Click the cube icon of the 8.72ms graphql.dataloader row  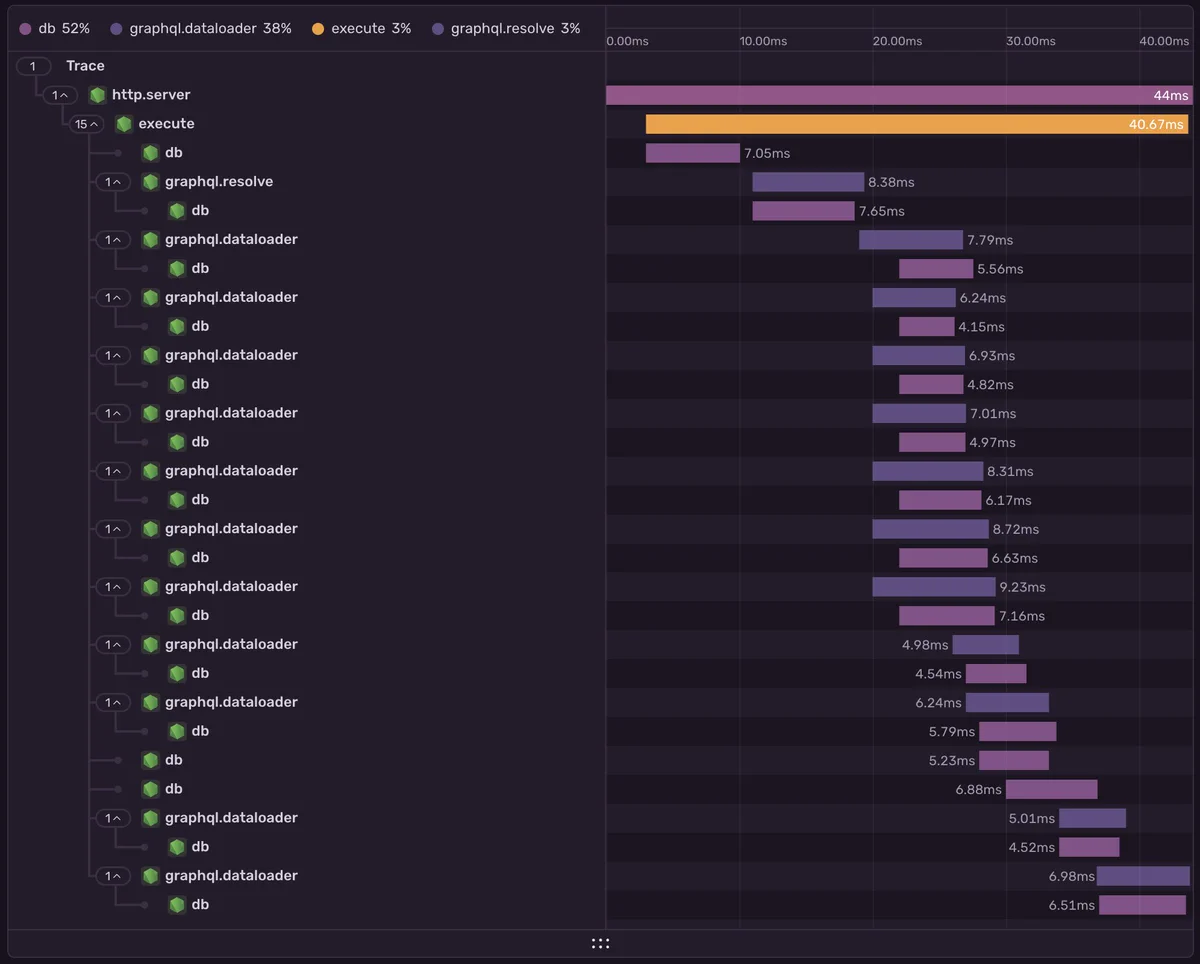[151, 530]
